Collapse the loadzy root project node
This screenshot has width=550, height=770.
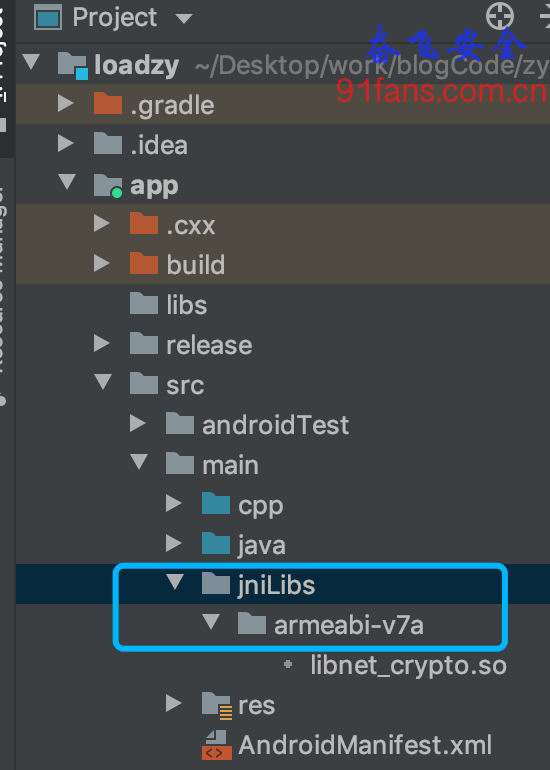pos(31,62)
